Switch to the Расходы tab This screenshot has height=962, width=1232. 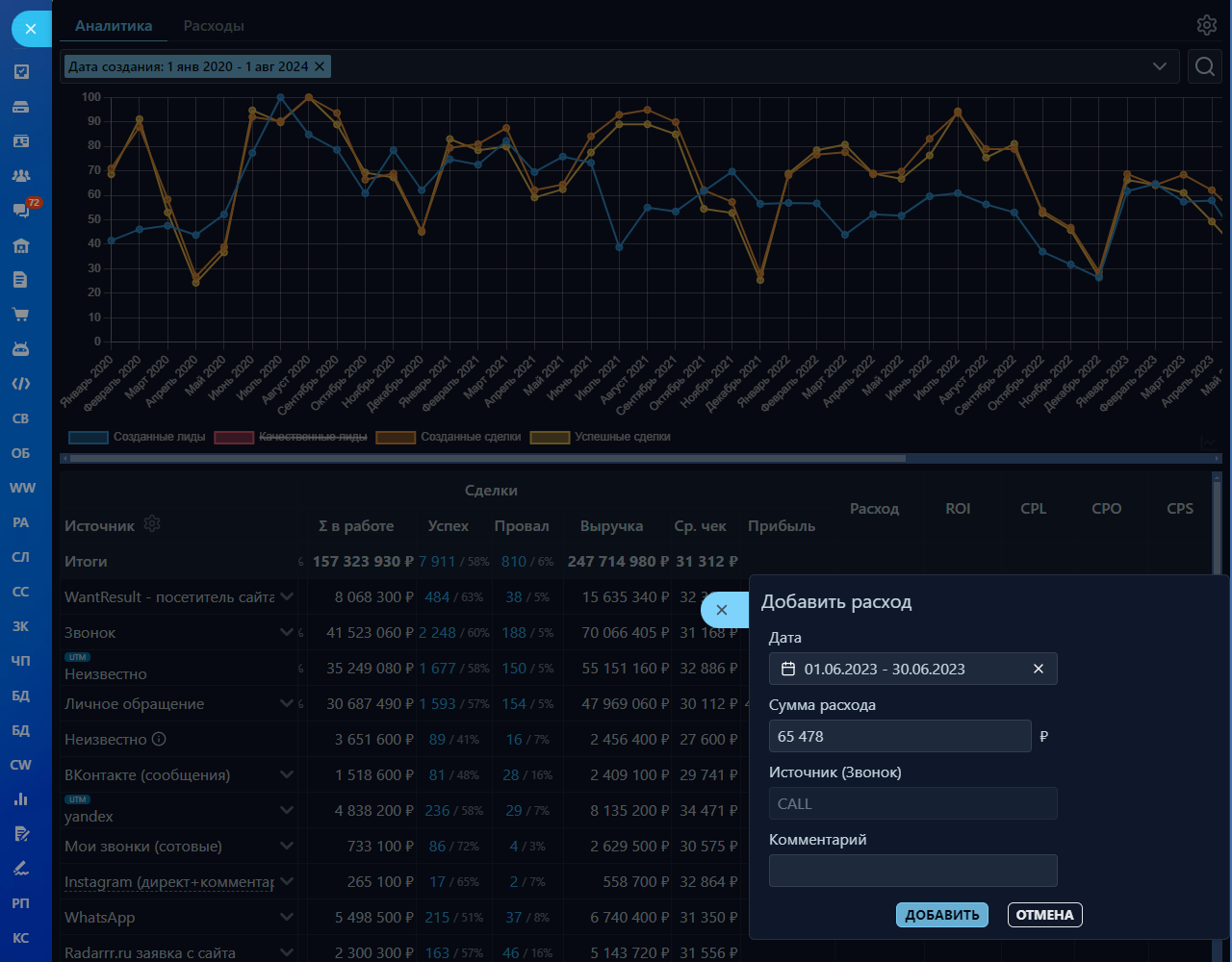tap(214, 26)
